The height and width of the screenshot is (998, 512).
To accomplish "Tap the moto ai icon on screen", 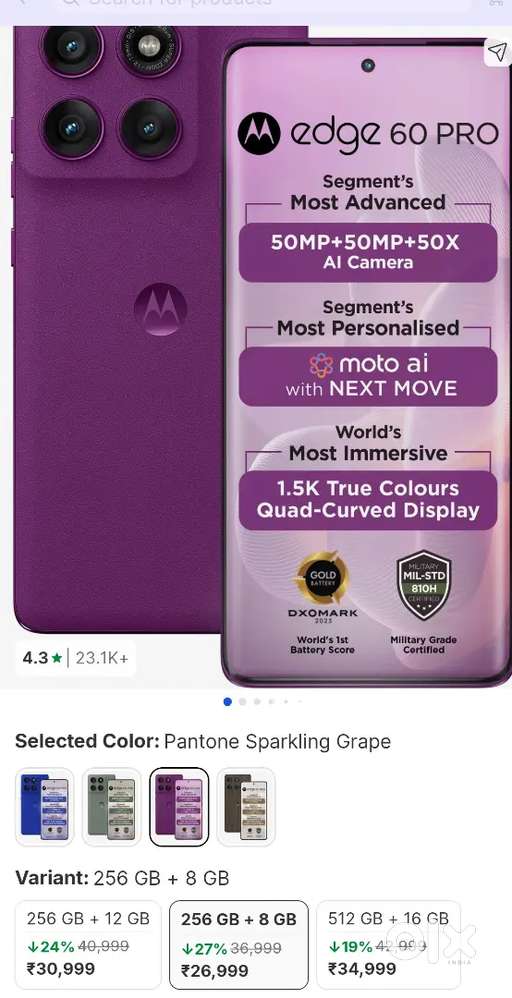I will pyautogui.click(x=321, y=365).
